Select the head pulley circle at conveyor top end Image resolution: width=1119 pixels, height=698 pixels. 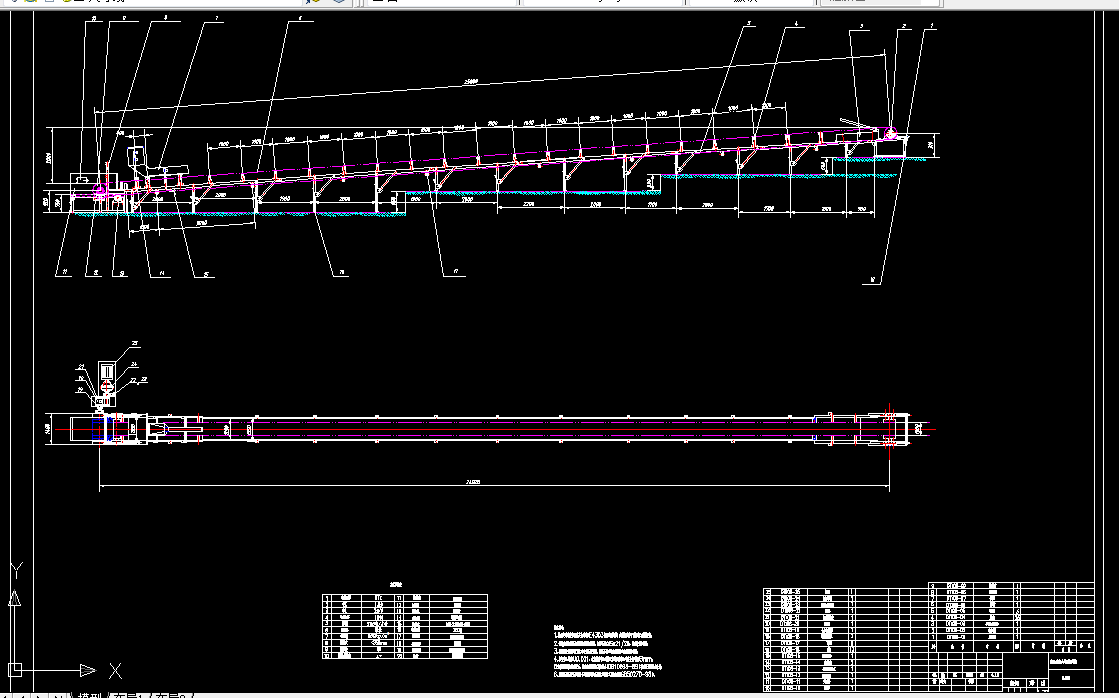[891, 133]
